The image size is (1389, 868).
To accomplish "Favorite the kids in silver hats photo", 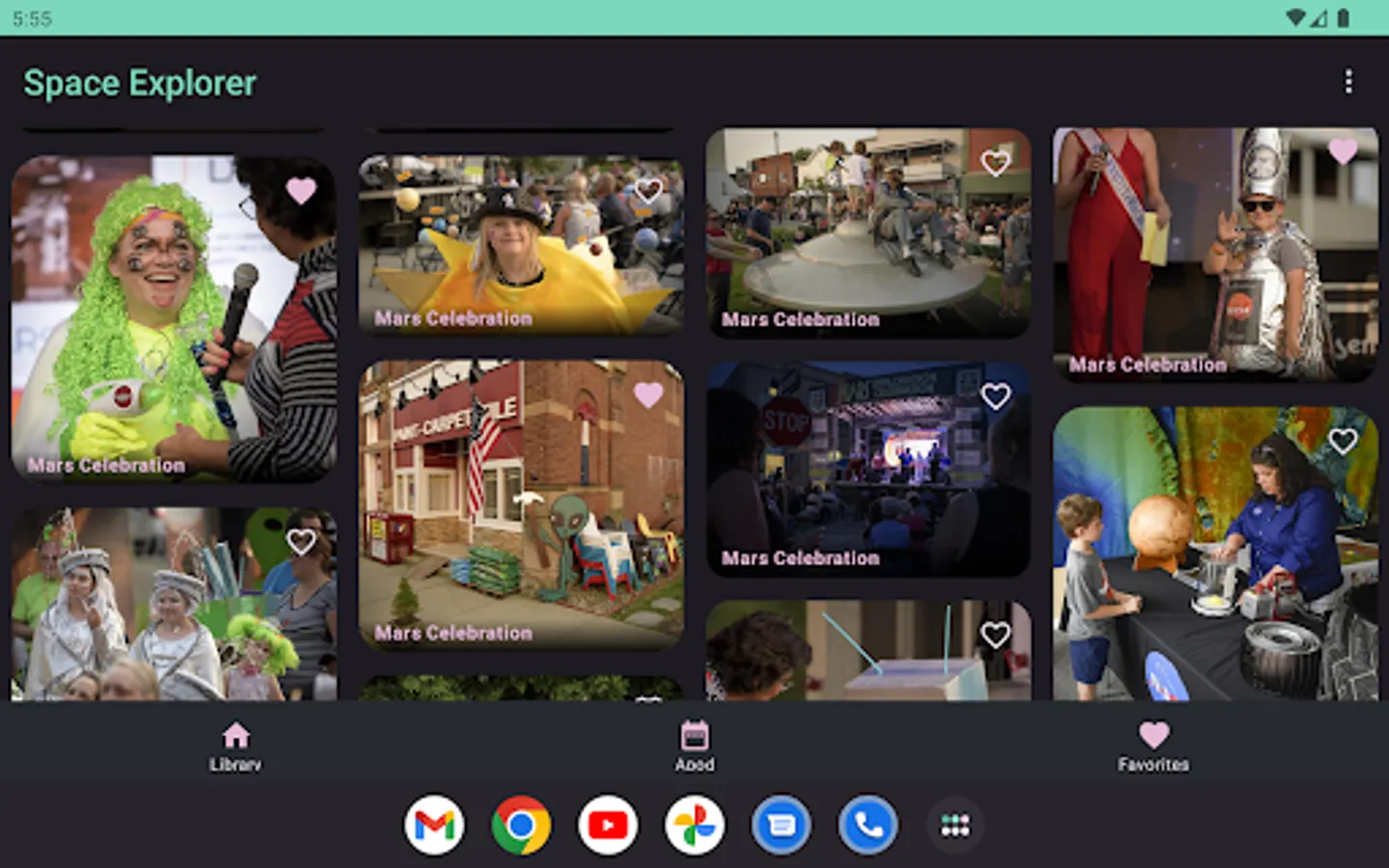I will coord(301,542).
